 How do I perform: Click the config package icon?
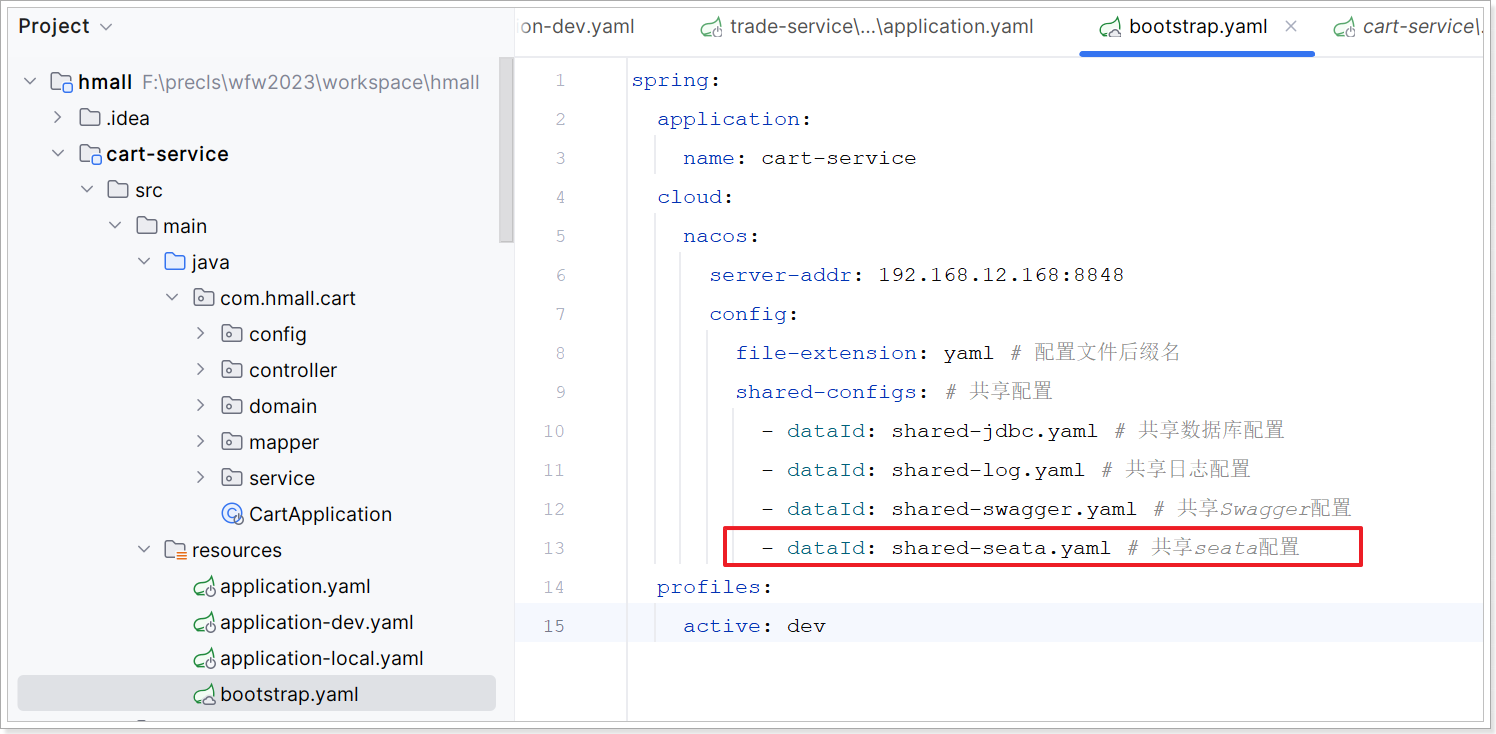232,334
